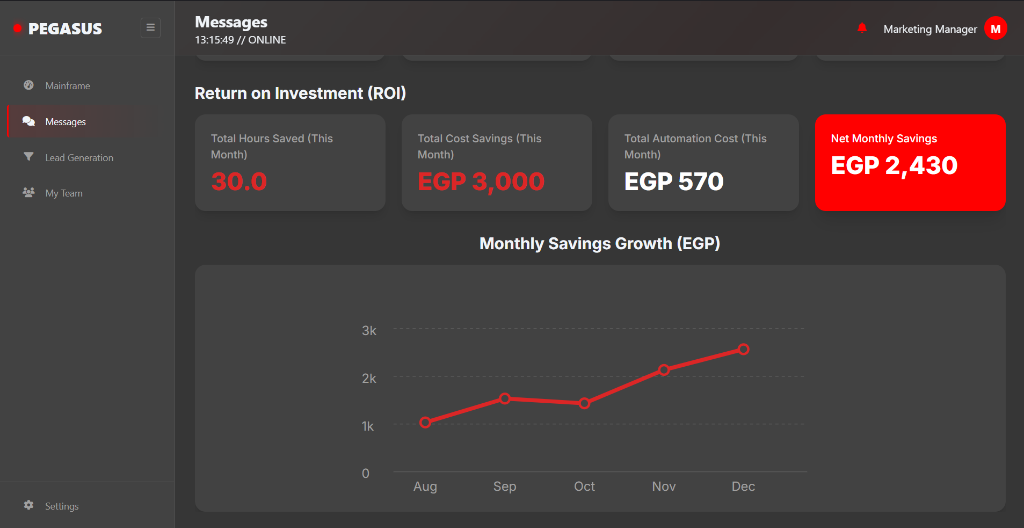Click the December data point on chart
1024x528 pixels.
click(743, 349)
